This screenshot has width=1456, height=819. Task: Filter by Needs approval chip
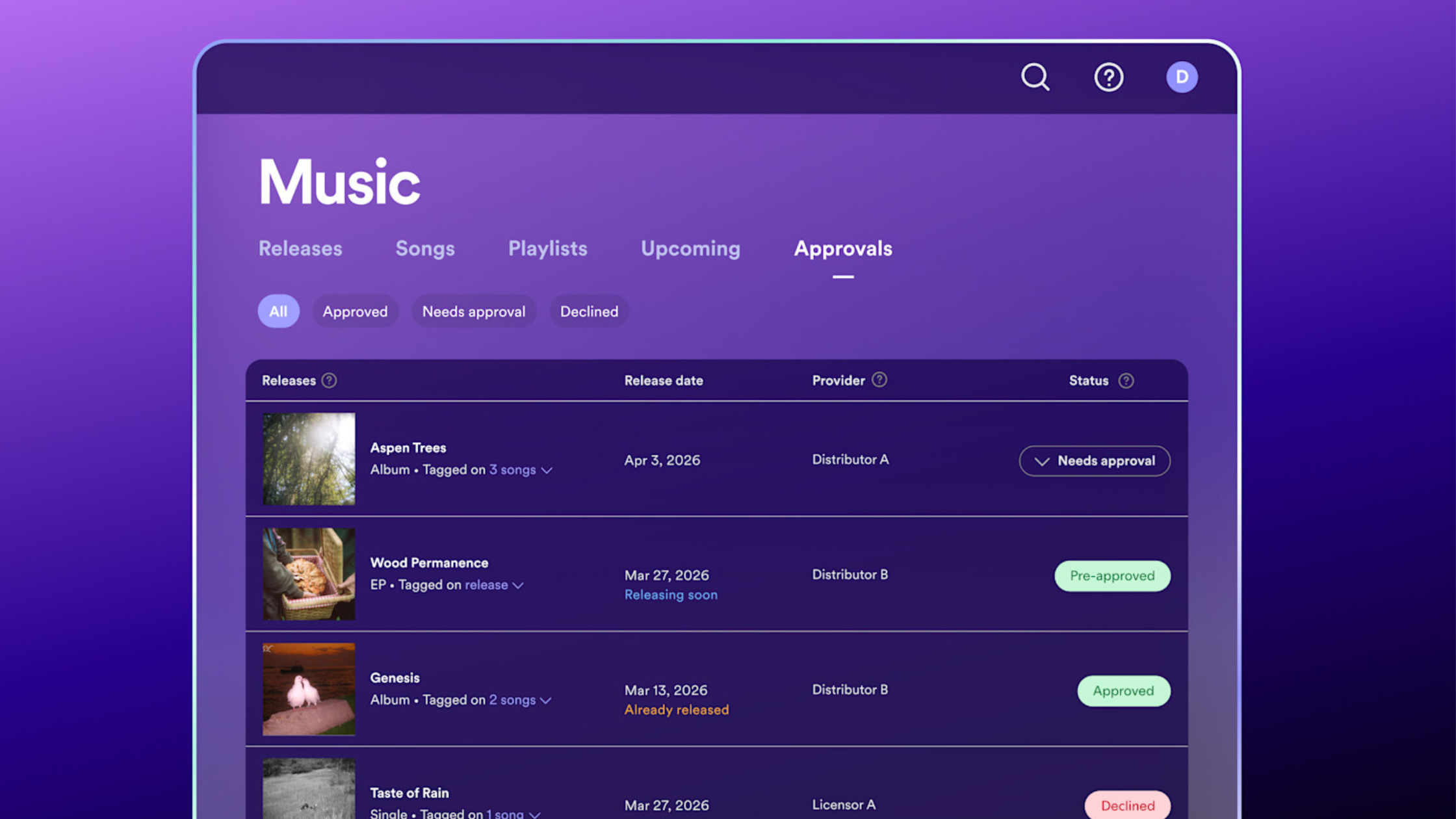point(474,311)
